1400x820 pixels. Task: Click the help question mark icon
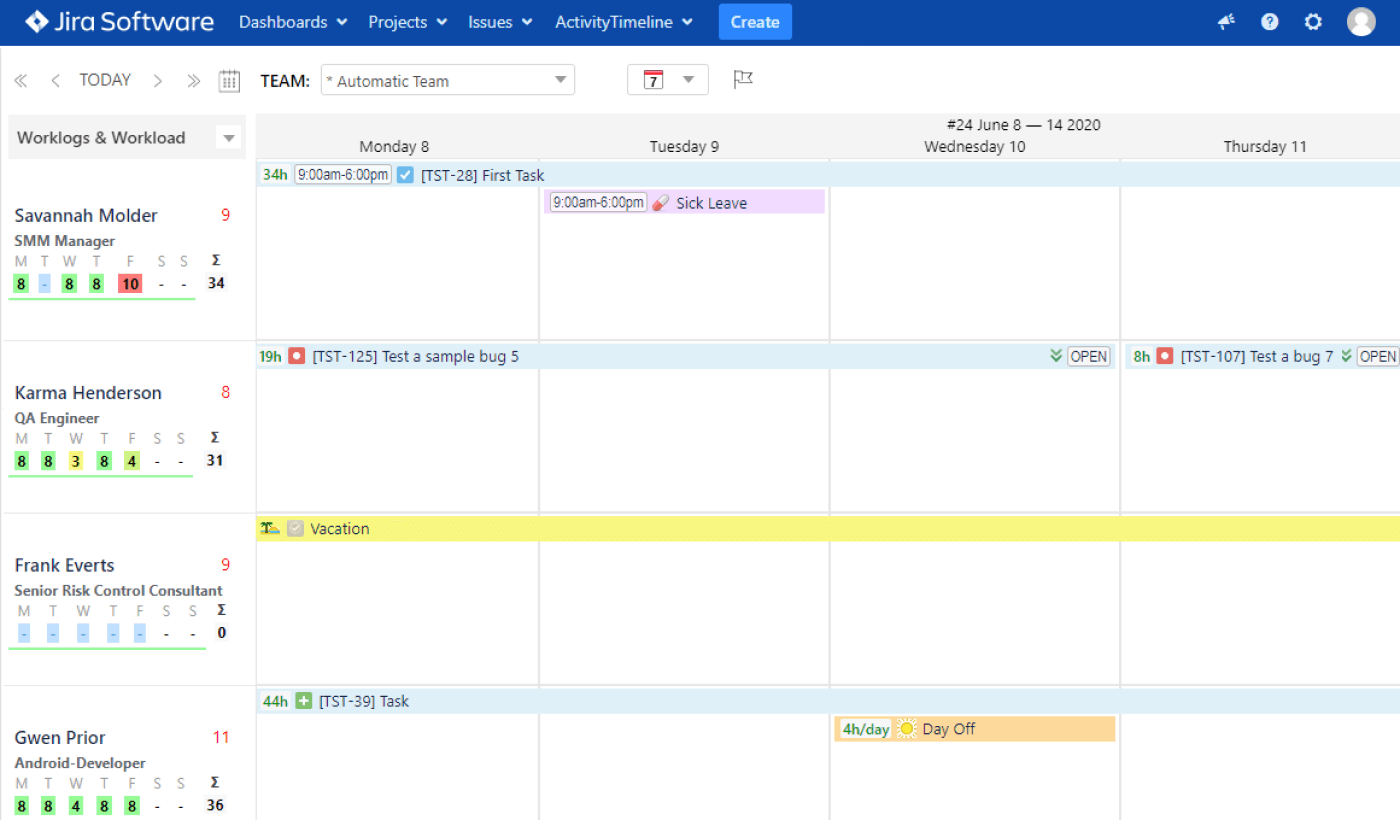click(1269, 21)
